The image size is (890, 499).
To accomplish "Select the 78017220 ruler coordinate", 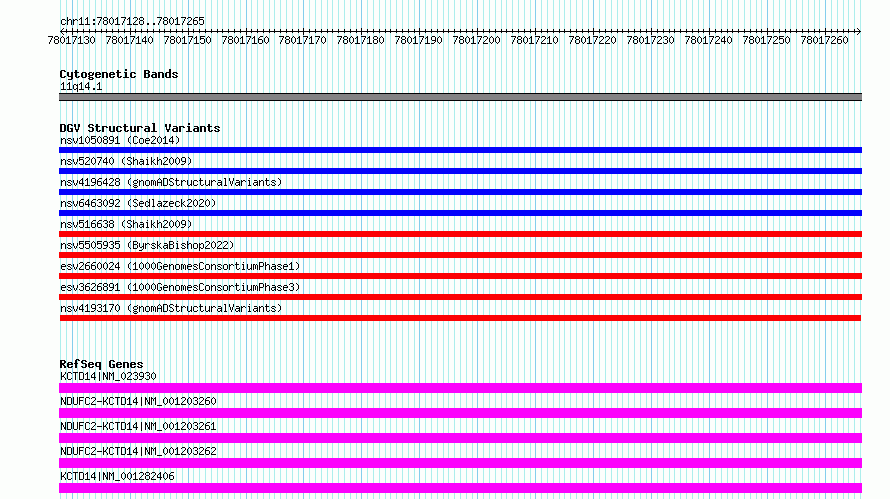I will [x=592, y=40].
